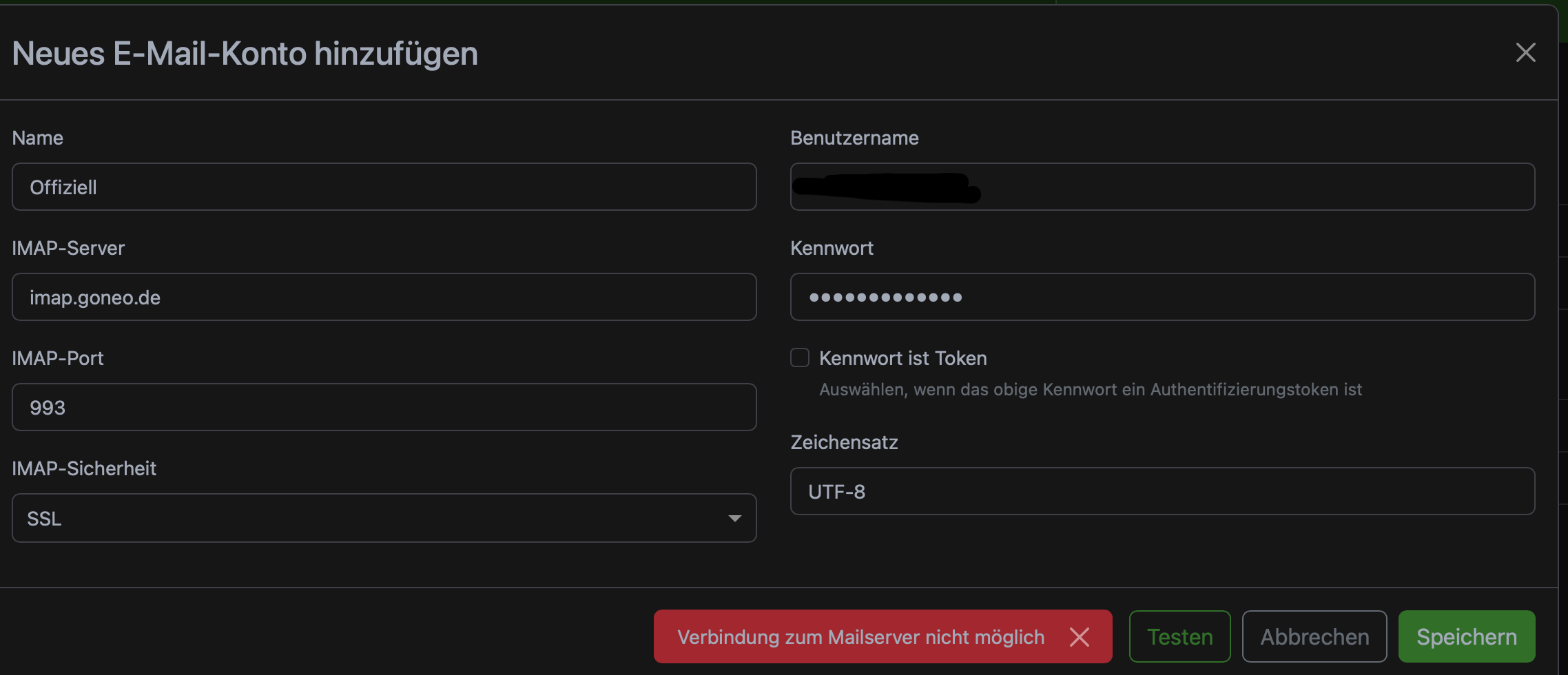Click the Benutzername label
Viewport: 1568px width, 675px height.
pos(854,138)
